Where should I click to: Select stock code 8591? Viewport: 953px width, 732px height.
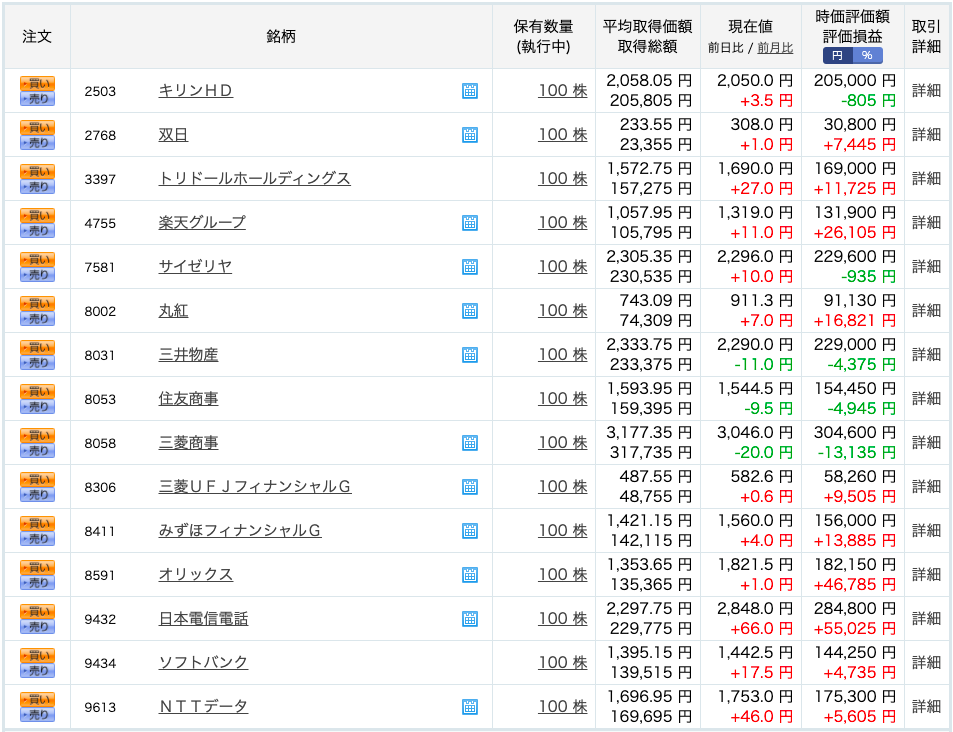(100, 575)
